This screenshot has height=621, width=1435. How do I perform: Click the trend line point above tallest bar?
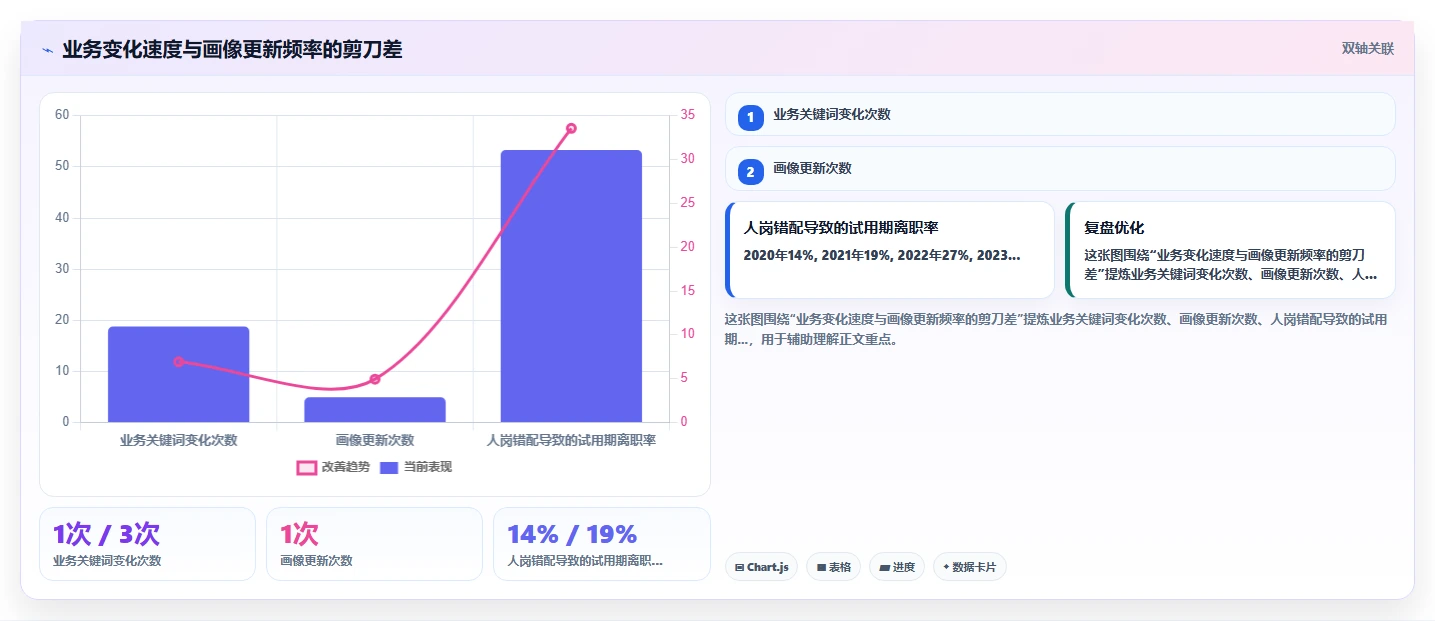[571, 128]
